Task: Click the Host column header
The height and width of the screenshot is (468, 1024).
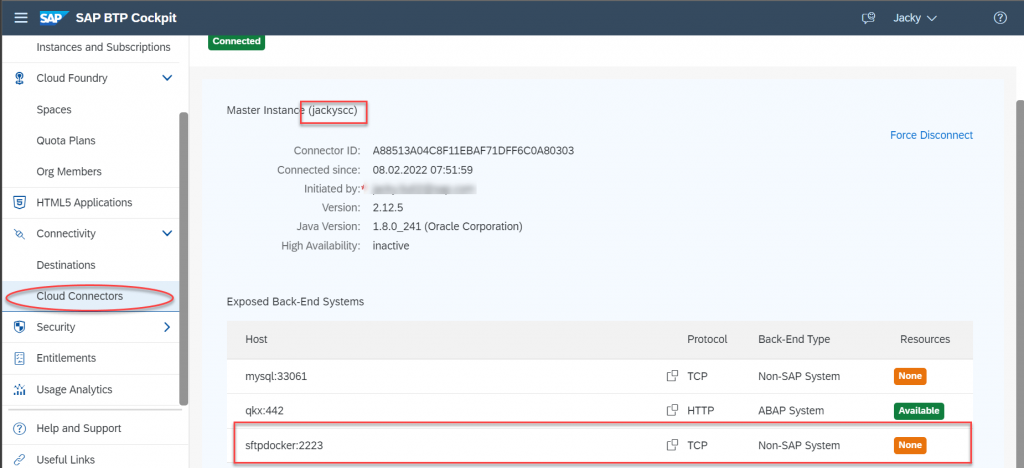Action: coord(256,339)
